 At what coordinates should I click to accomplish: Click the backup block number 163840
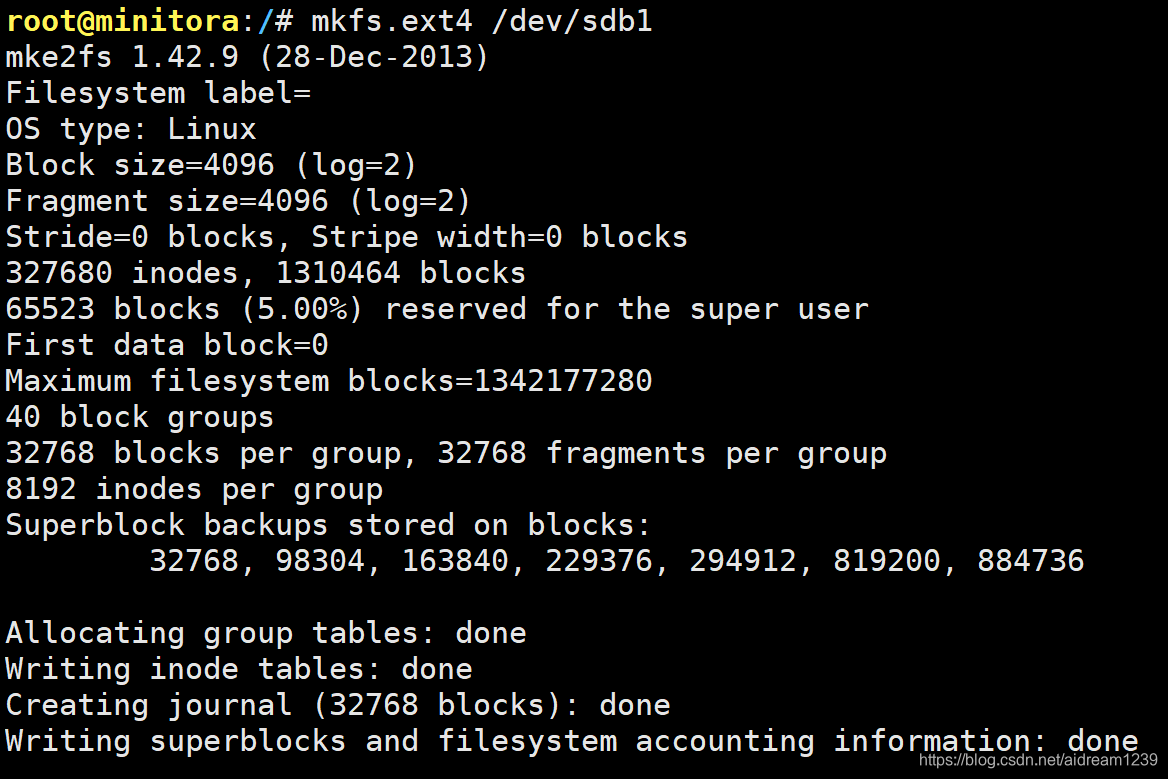click(455, 561)
